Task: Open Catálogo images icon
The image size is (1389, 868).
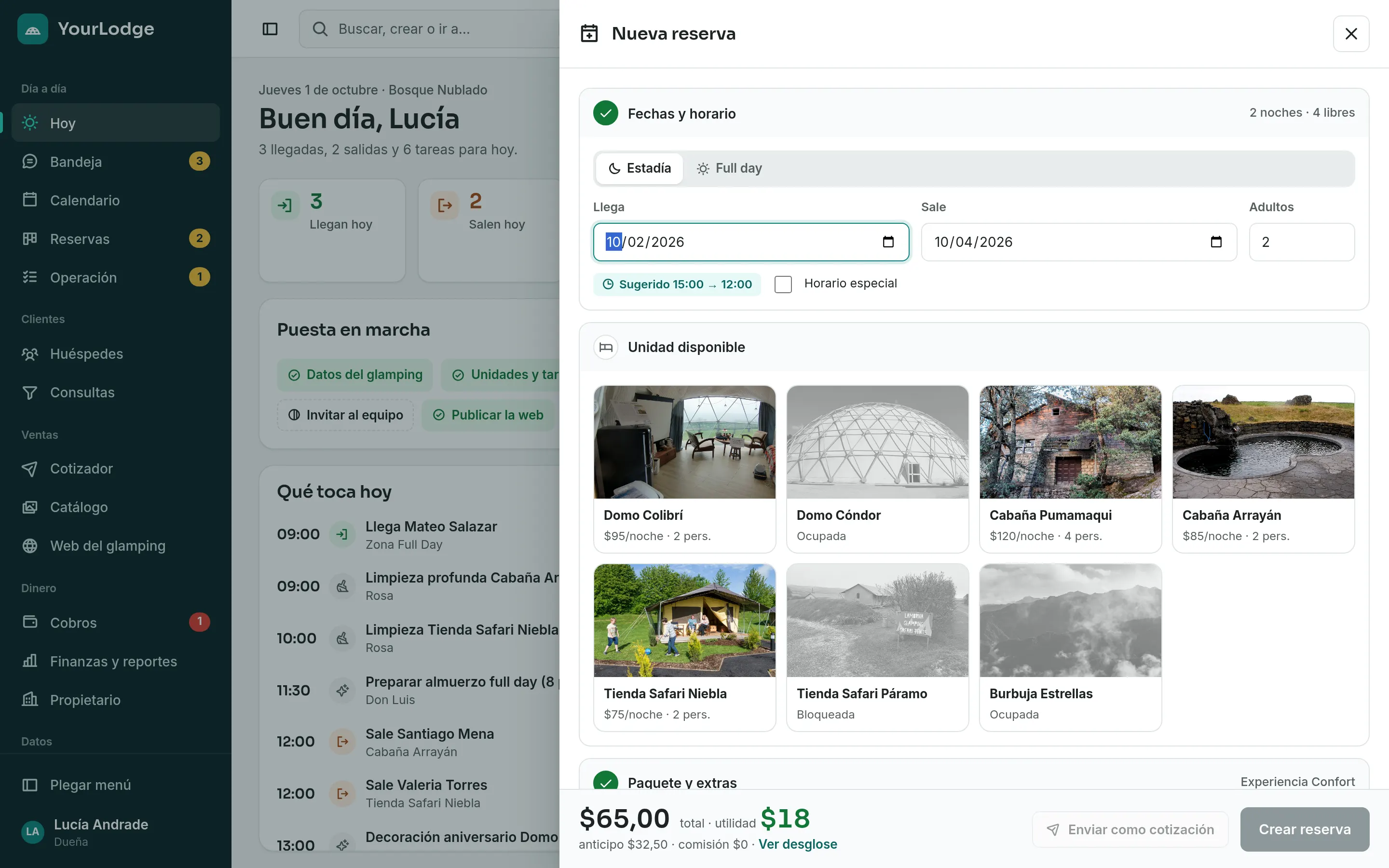Action: 30,507
